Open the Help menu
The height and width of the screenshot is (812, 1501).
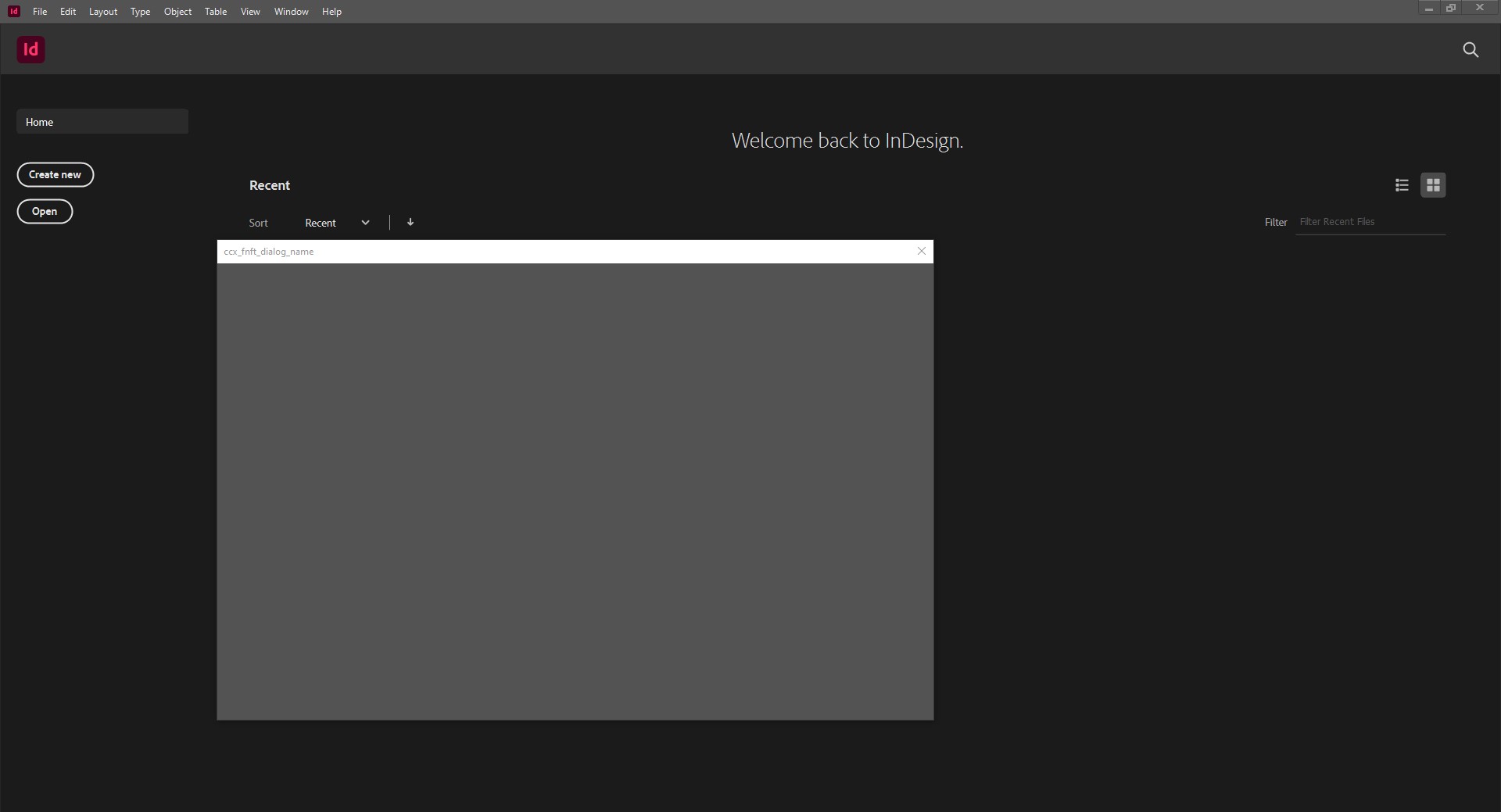pyautogui.click(x=331, y=12)
